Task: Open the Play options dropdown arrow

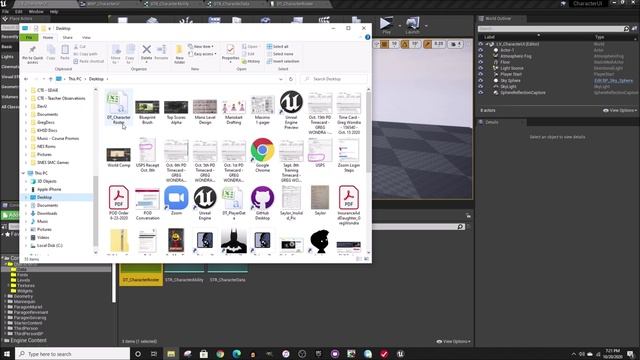Action: pyautogui.click(x=399, y=26)
